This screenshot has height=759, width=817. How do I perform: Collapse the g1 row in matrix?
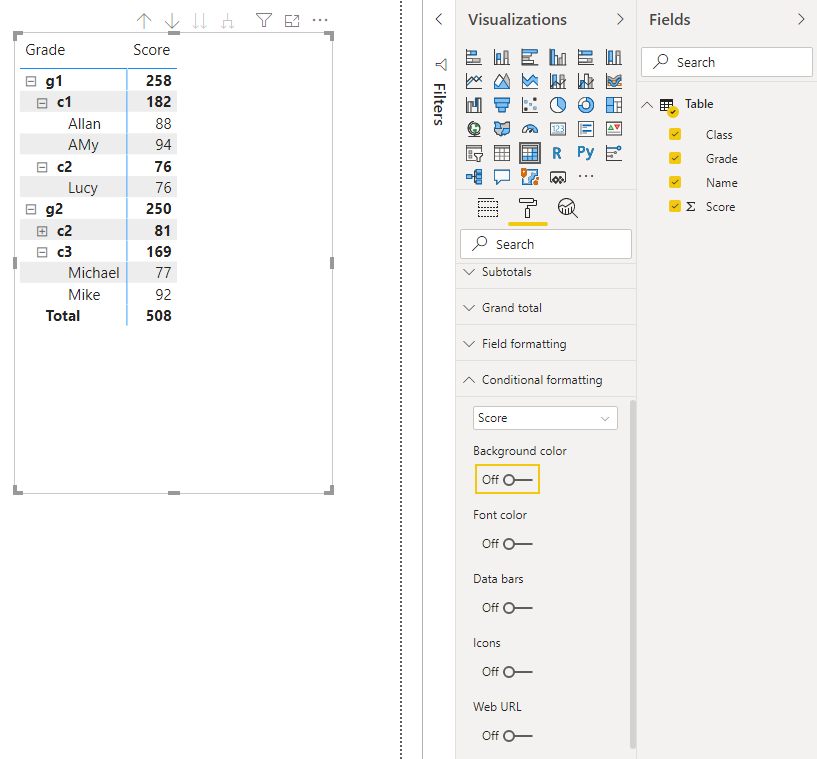pyautogui.click(x=31, y=81)
